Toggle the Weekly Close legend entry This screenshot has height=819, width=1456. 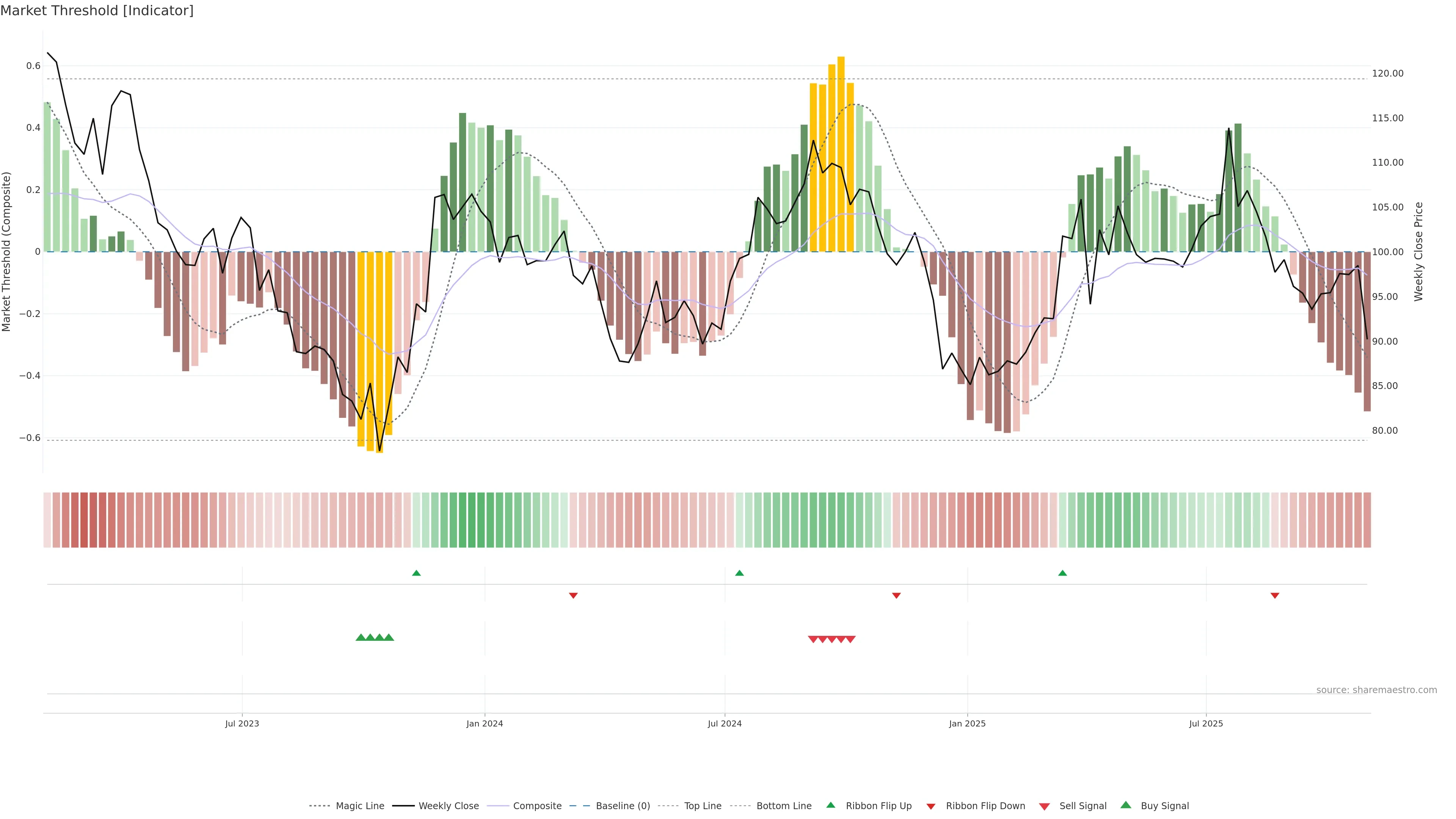448,806
